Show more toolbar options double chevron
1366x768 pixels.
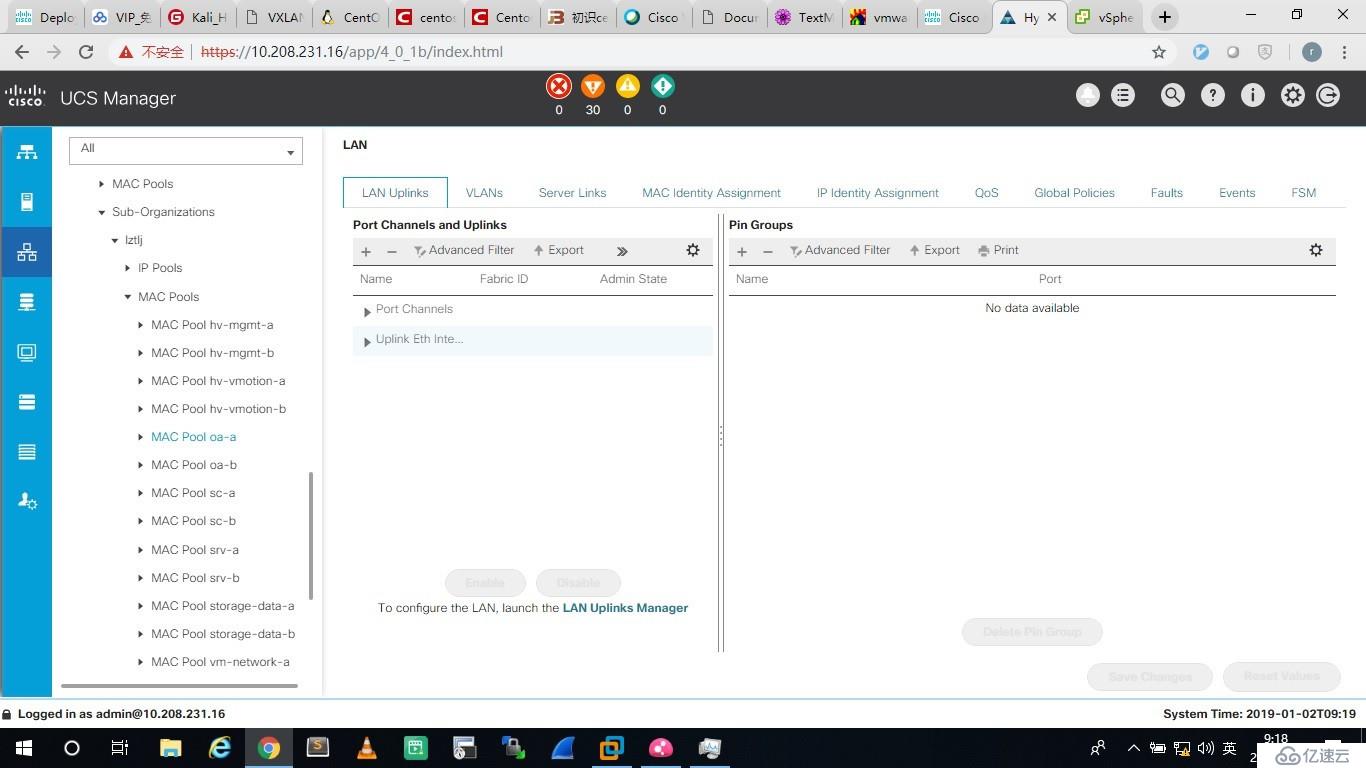[x=622, y=251]
